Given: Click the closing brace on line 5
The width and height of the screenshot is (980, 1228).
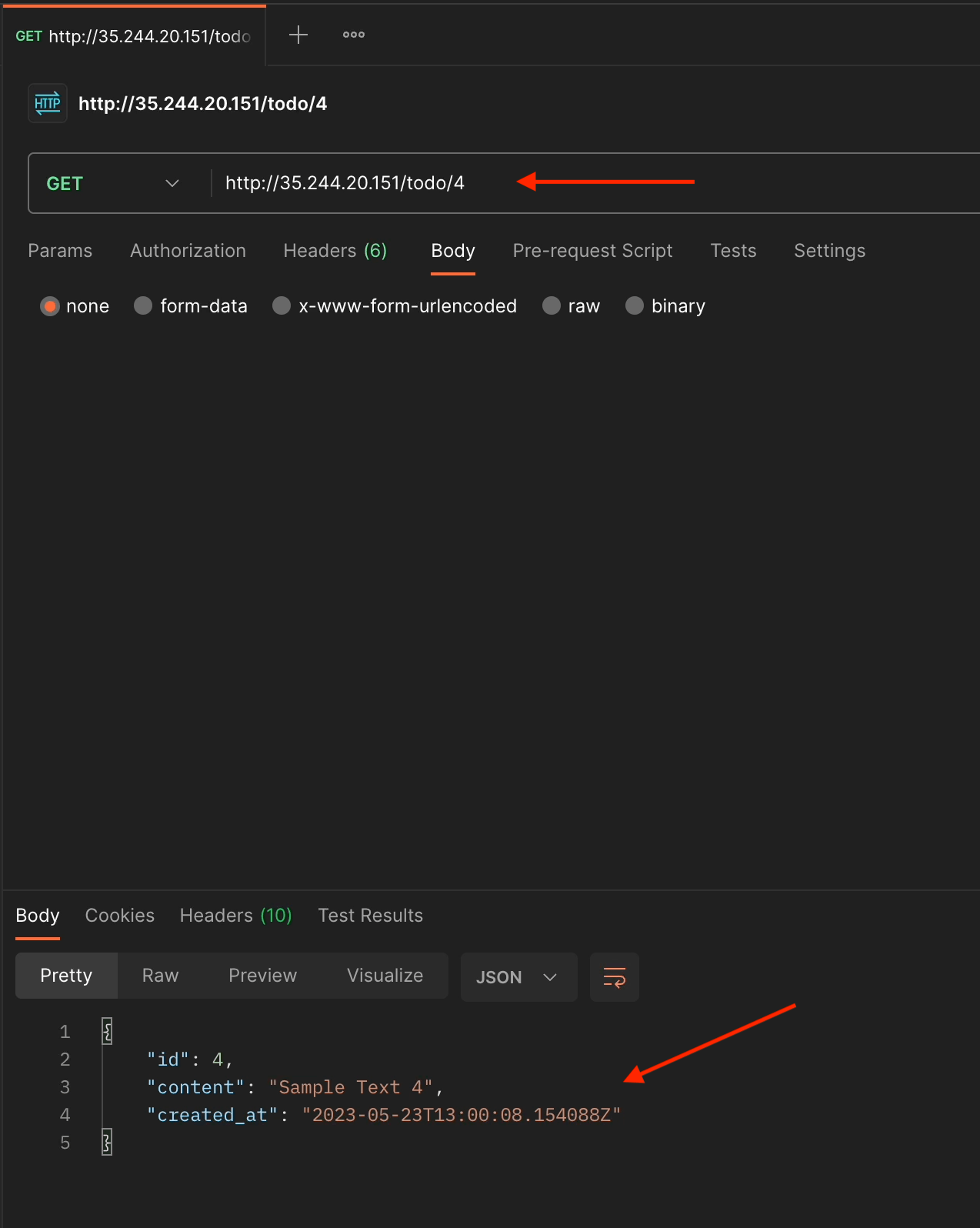Looking at the screenshot, I should point(108,1142).
